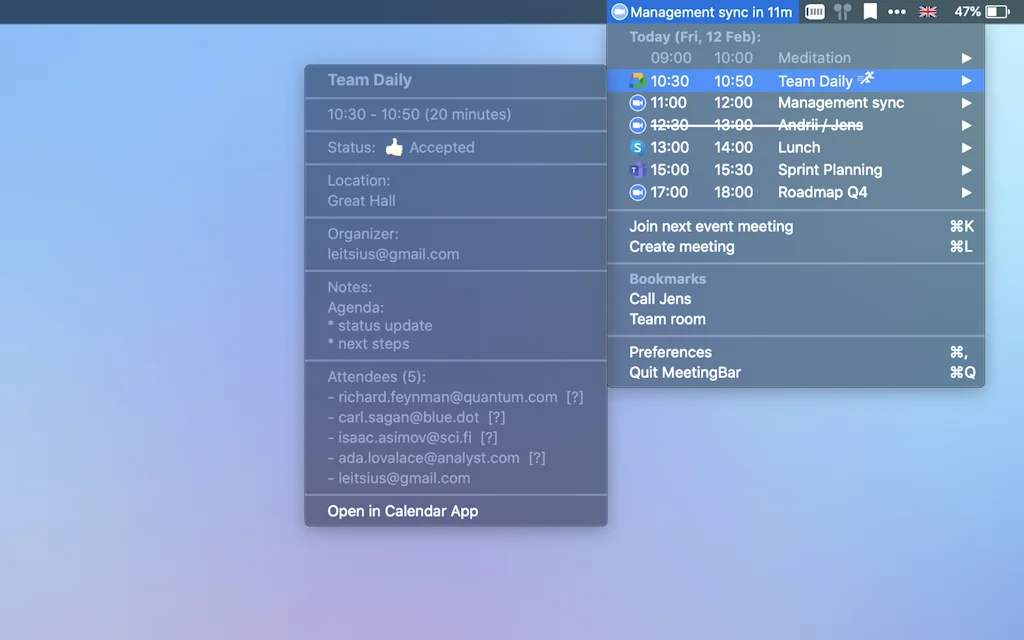The height and width of the screenshot is (640, 1024).
Task: Open the ellipsis menu in the menu bar
Action: (897, 12)
